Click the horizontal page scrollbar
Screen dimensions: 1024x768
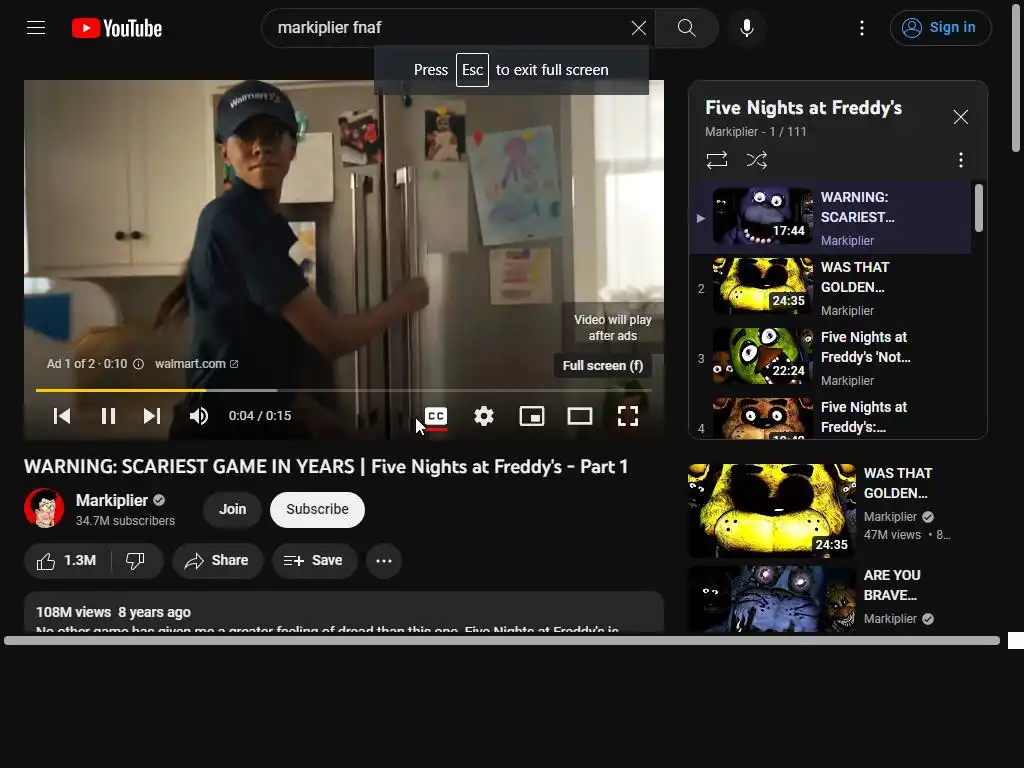[x=502, y=641]
